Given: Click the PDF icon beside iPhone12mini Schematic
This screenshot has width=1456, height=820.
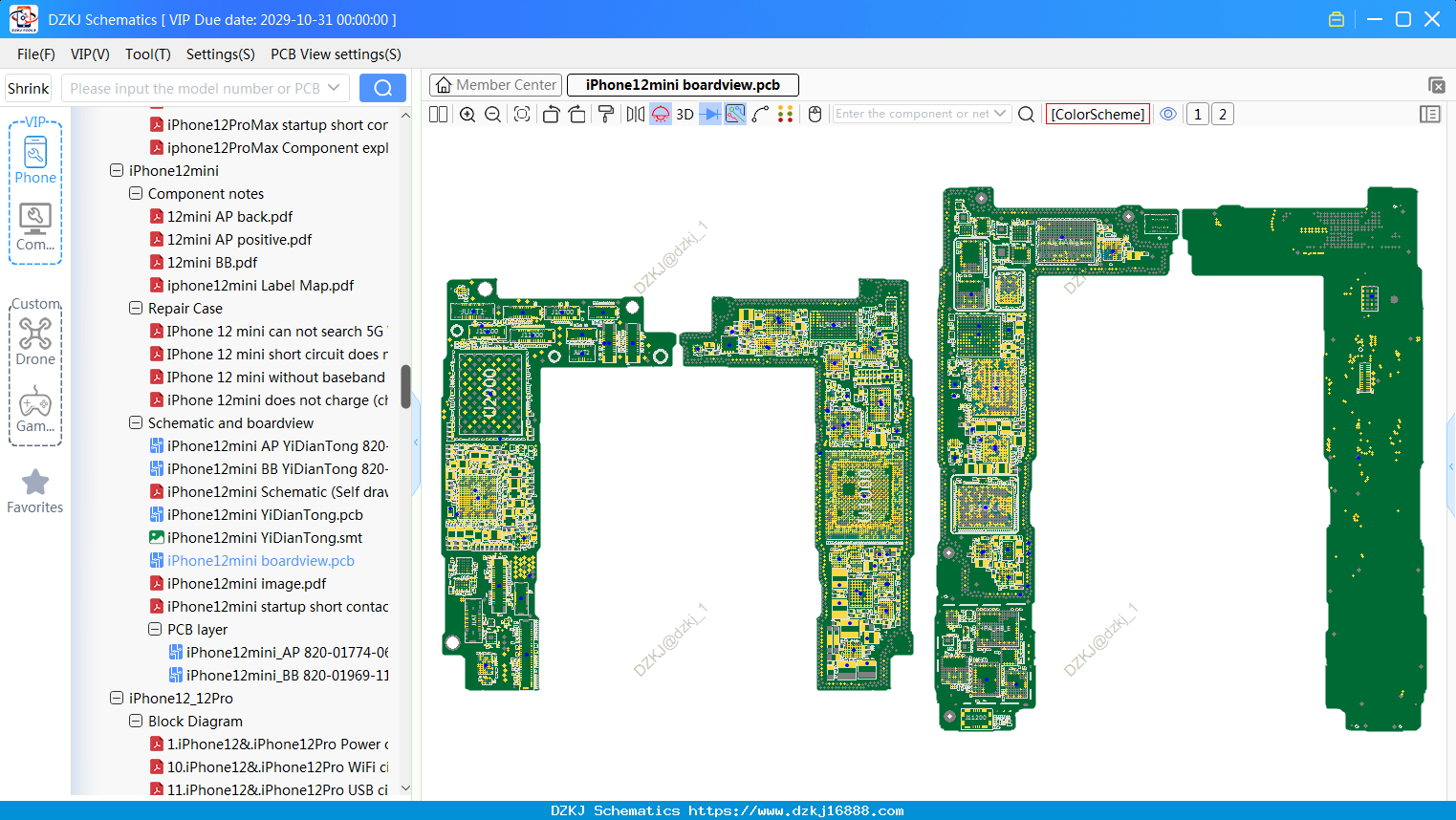Looking at the screenshot, I should click(157, 491).
